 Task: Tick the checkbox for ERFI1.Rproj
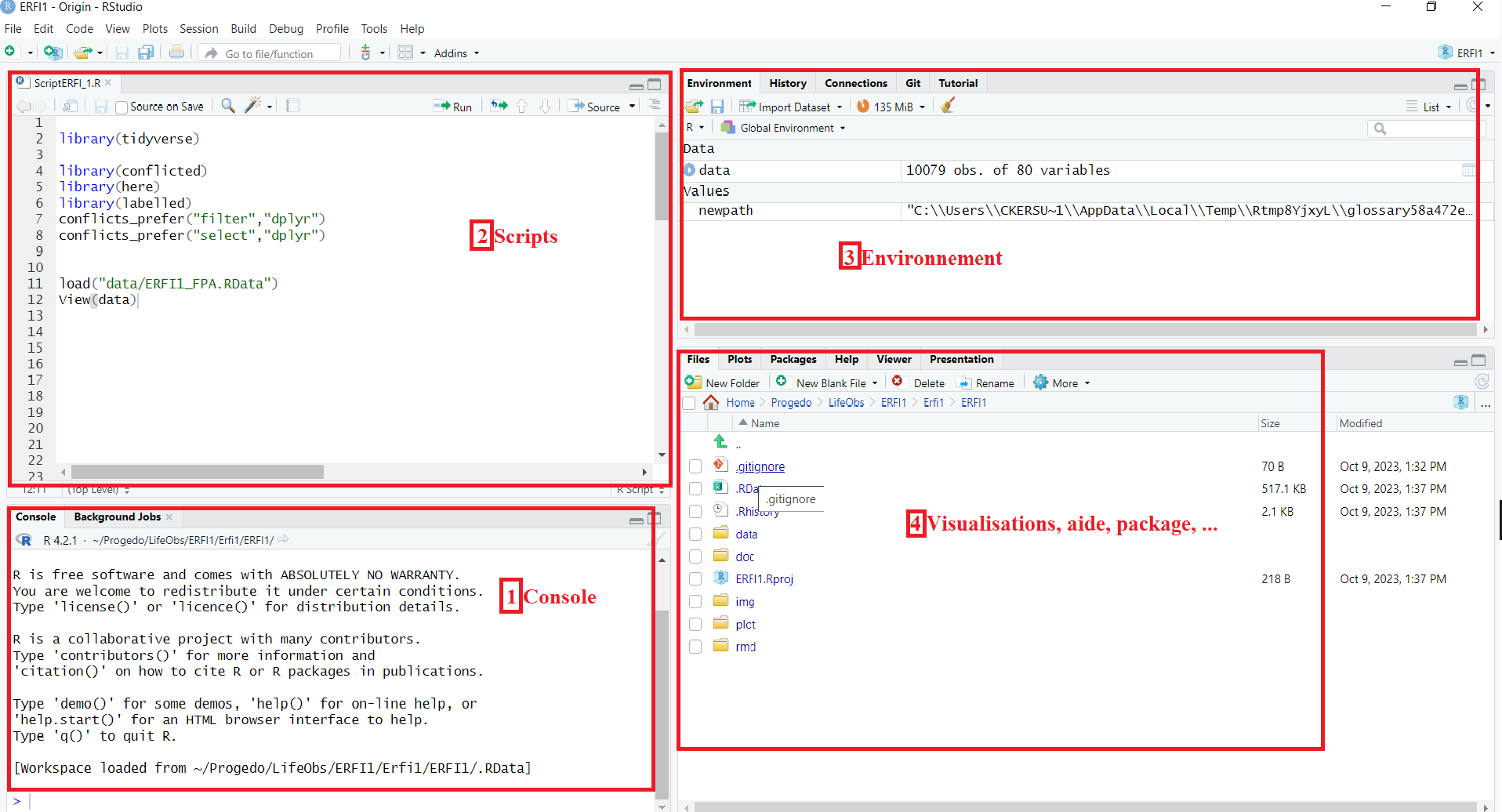[695, 579]
